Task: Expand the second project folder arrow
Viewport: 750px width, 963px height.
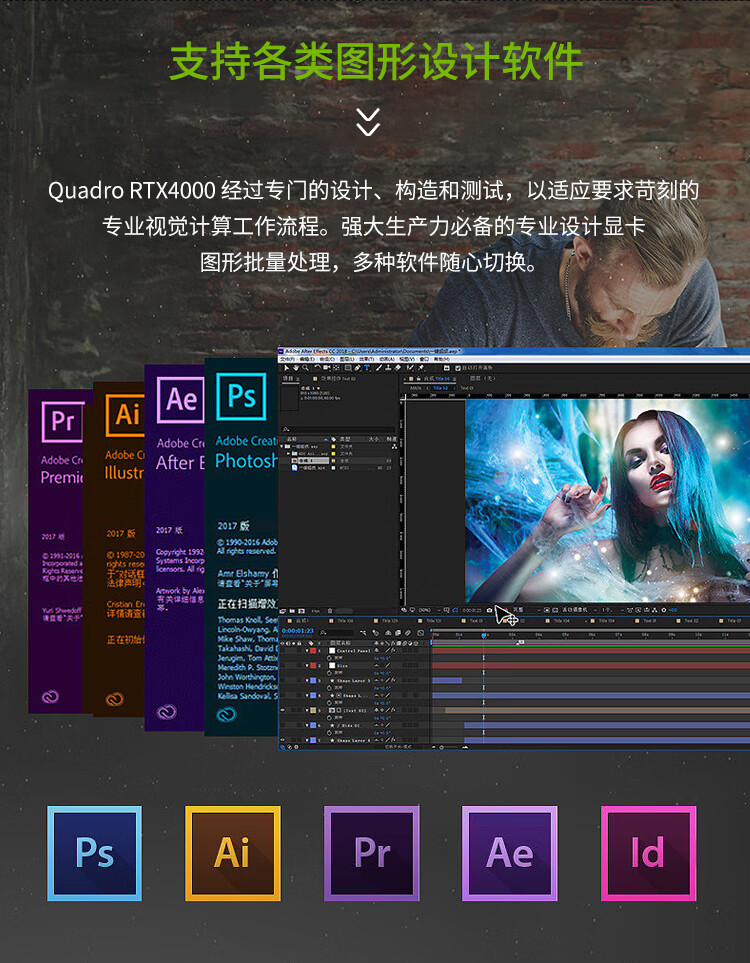Action: (x=289, y=453)
